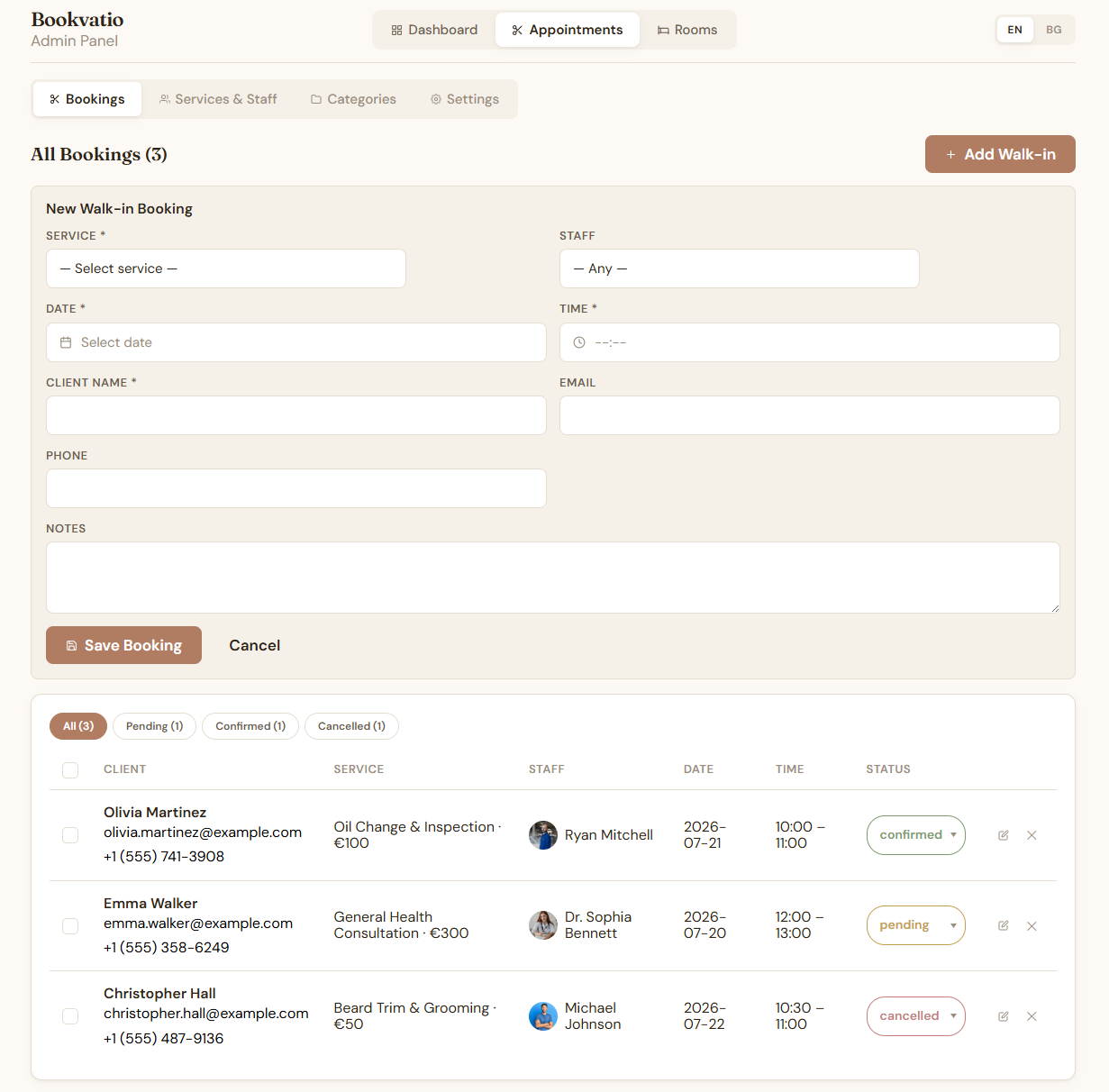Check the Christopher Hall row checkbox
The image size is (1109, 1092).
70,1016
